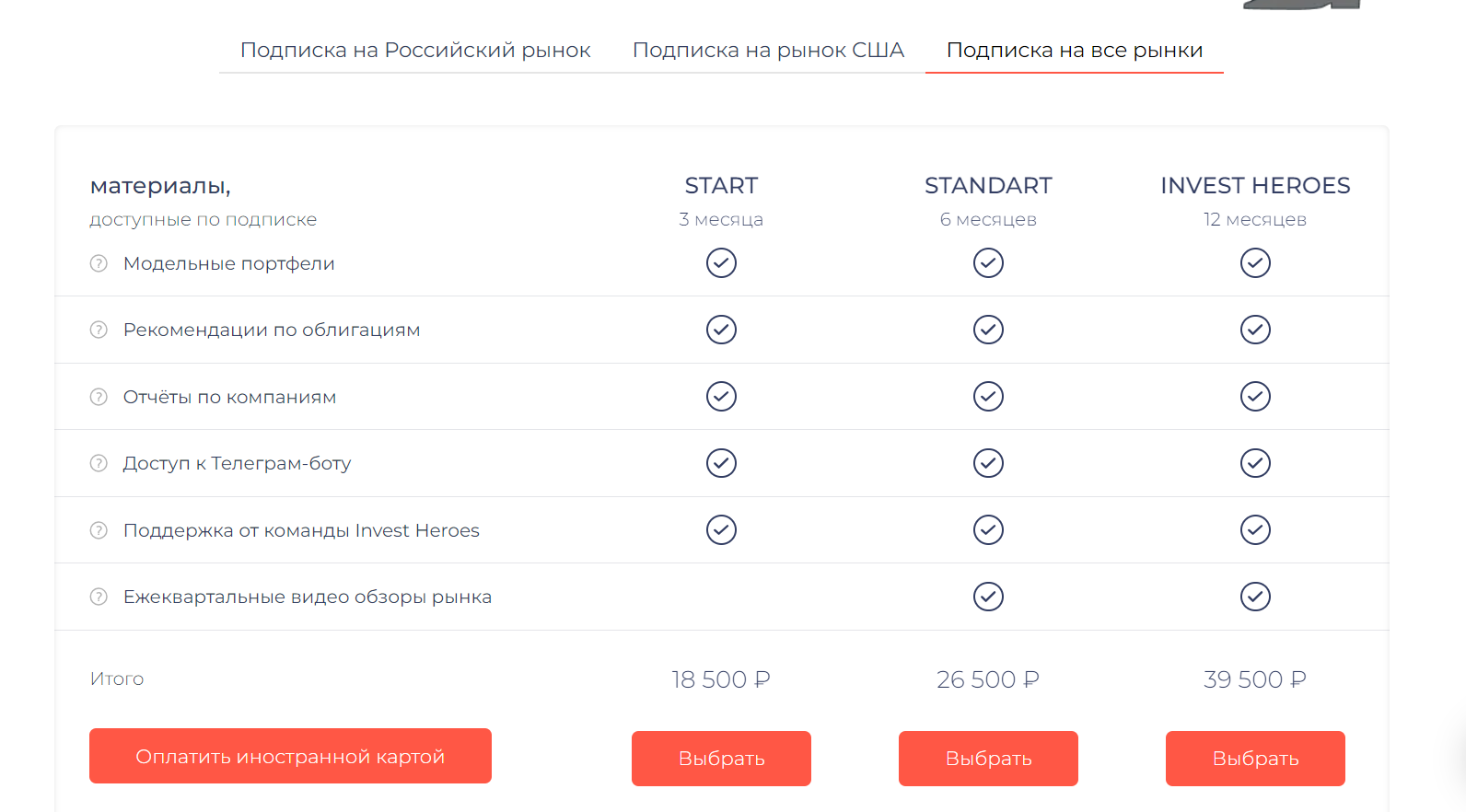Choose INVEST HEROES plan with Выбрать button
The width and height of the screenshot is (1466, 812).
pos(1255,759)
